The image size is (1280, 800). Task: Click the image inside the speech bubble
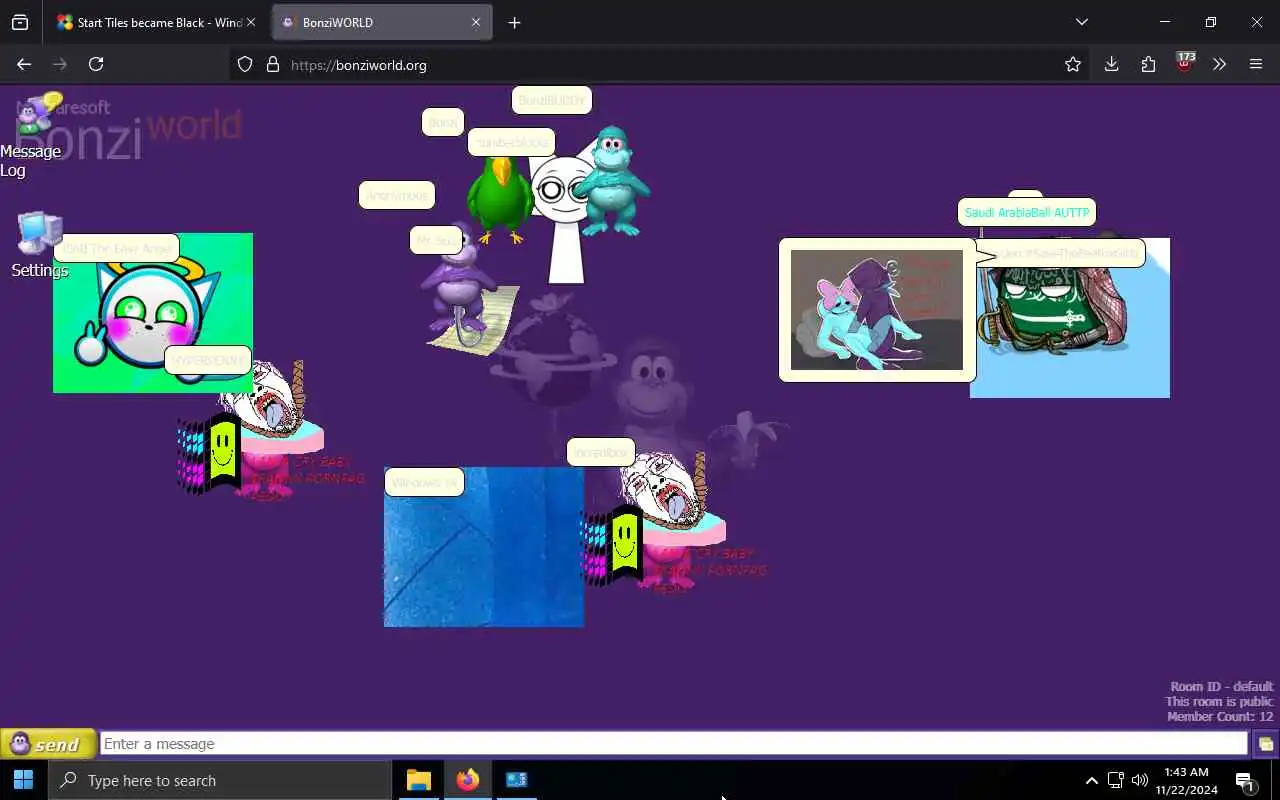click(x=877, y=310)
